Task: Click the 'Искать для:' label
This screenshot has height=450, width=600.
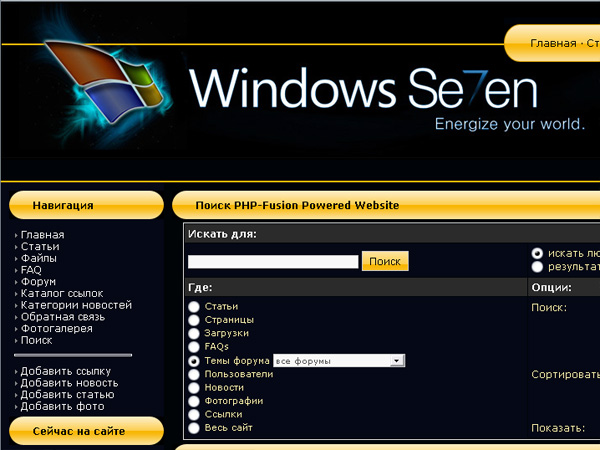Action: (222, 234)
